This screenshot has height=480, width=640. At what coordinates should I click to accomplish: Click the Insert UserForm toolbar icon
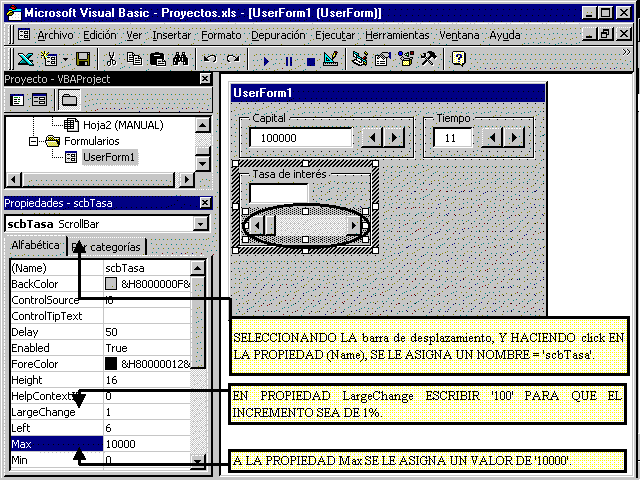[x=49, y=60]
